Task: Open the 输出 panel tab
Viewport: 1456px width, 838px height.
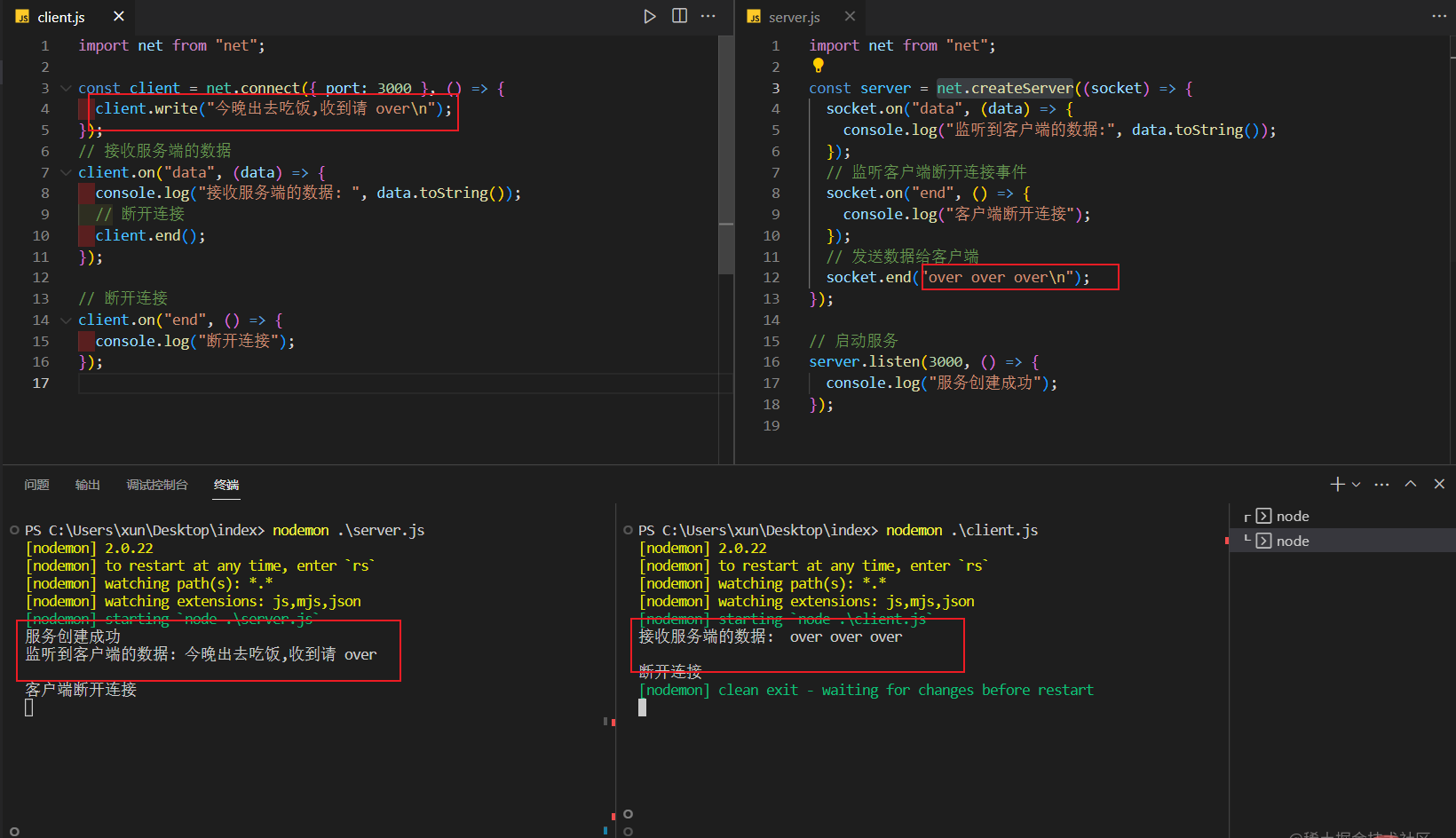Action: click(87, 485)
